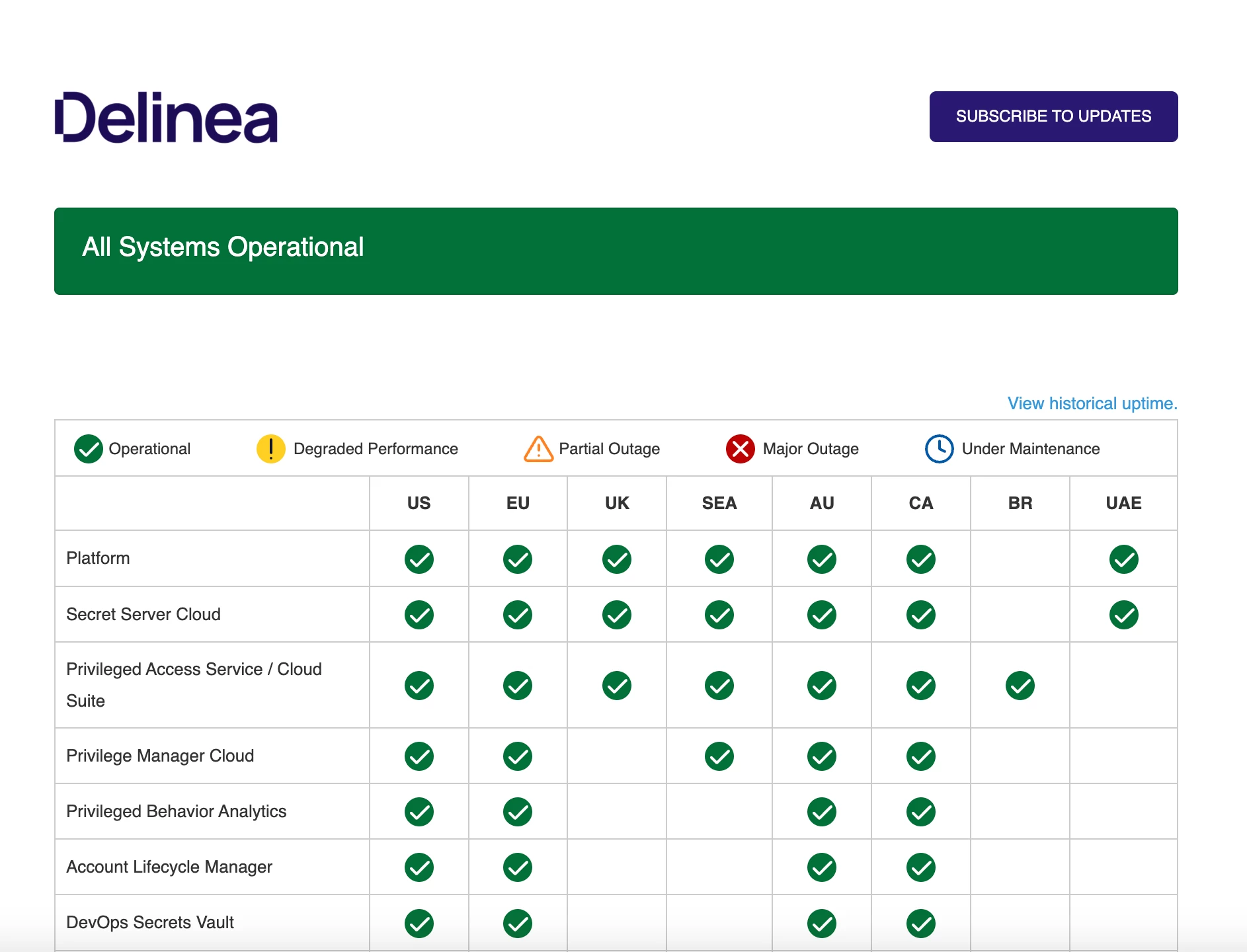Click the Platform row label
This screenshot has height=952, width=1247.
pos(98,558)
